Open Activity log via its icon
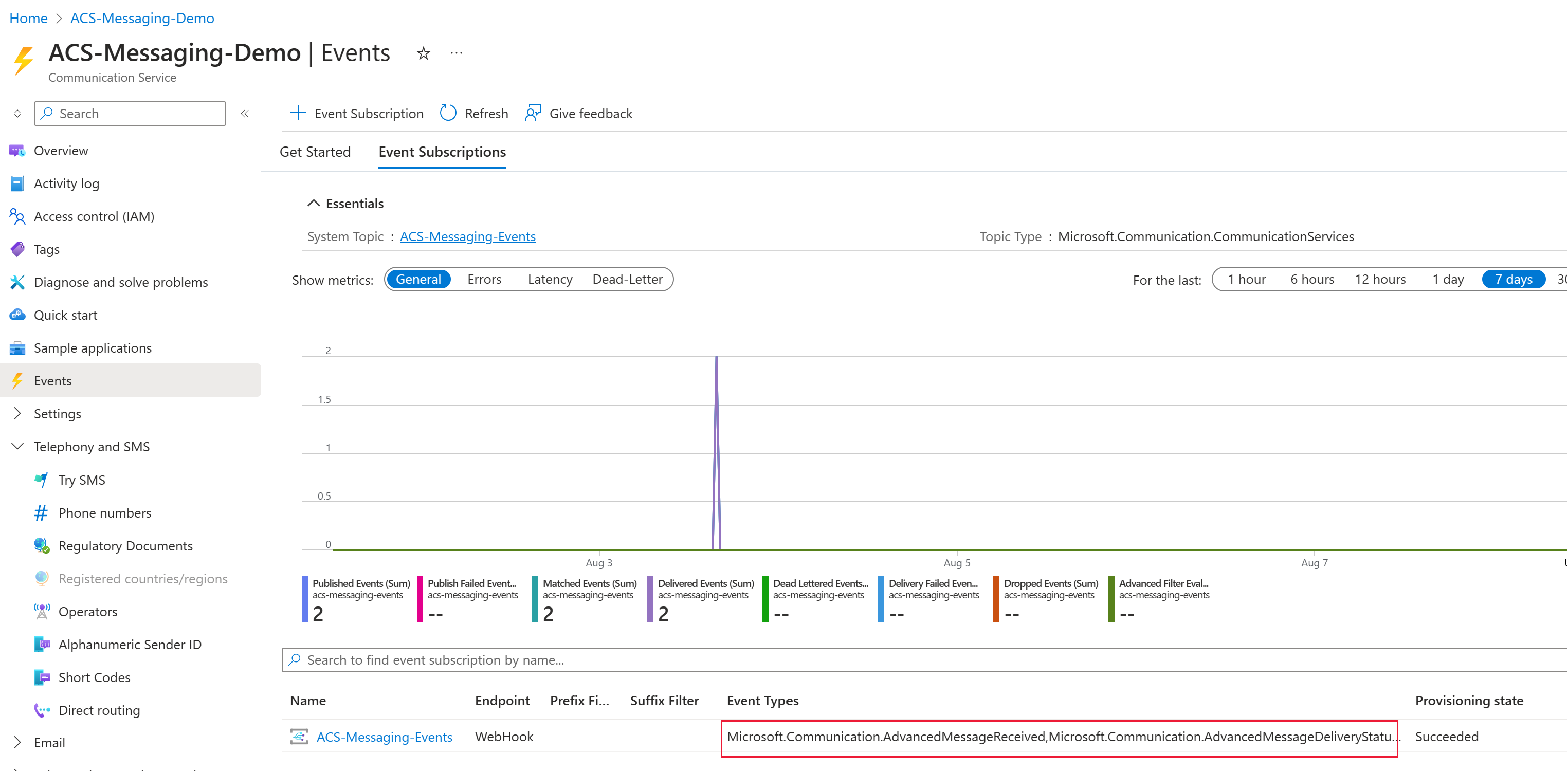This screenshot has width=1568, height=772. coord(17,183)
